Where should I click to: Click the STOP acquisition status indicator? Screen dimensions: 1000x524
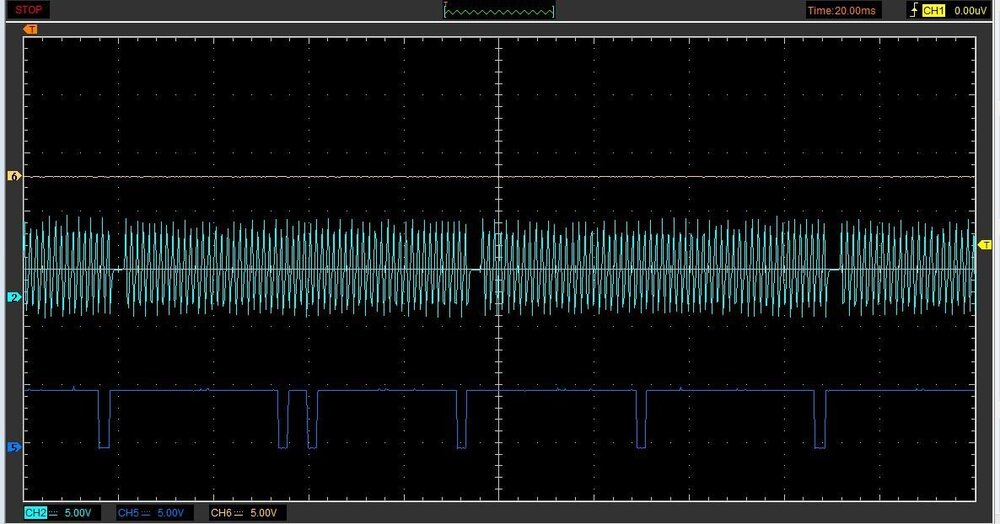[x=28, y=10]
